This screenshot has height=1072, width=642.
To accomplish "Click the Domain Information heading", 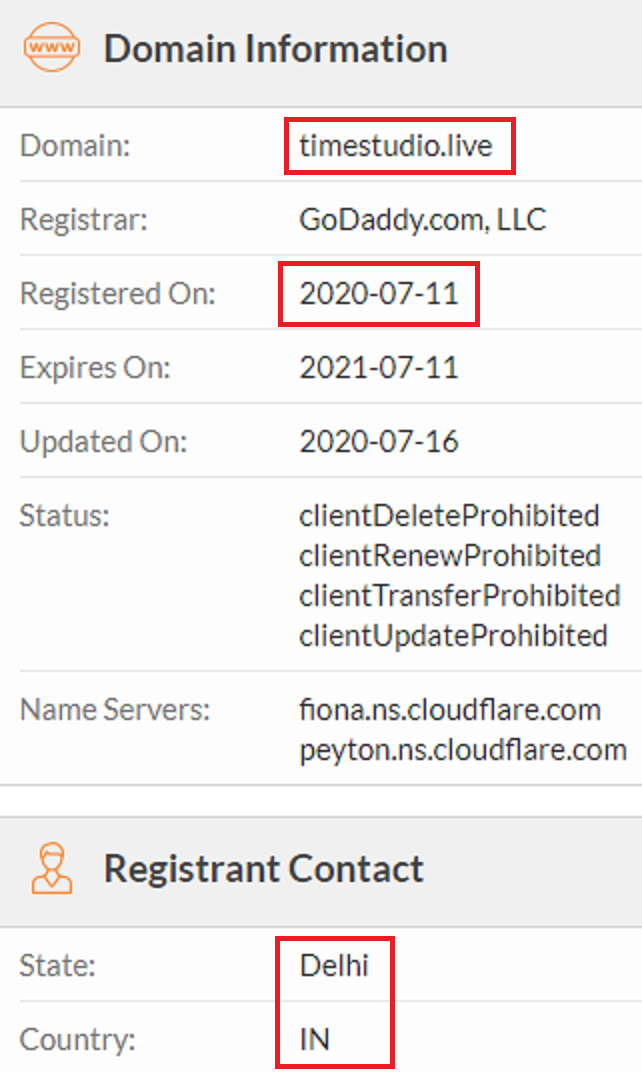I will point(275,48).
